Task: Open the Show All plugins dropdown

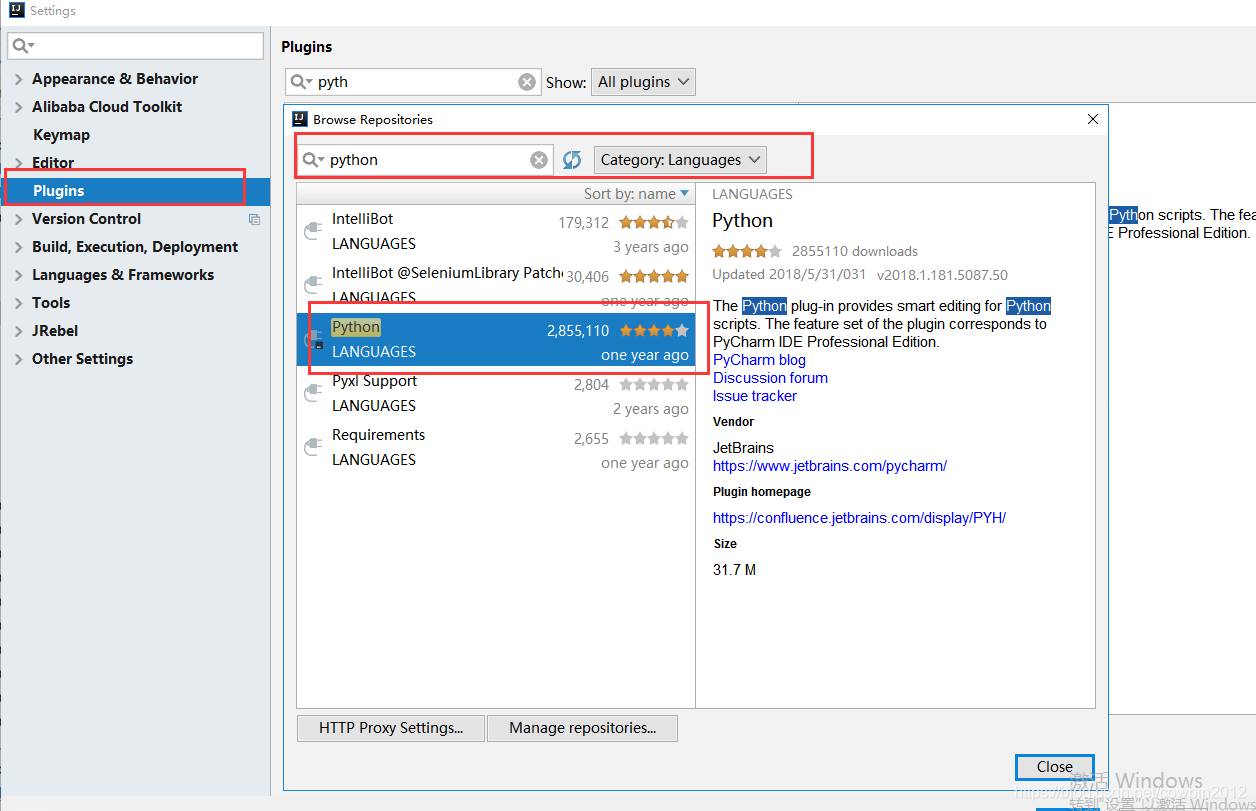Action: click(x=643, y=82)
